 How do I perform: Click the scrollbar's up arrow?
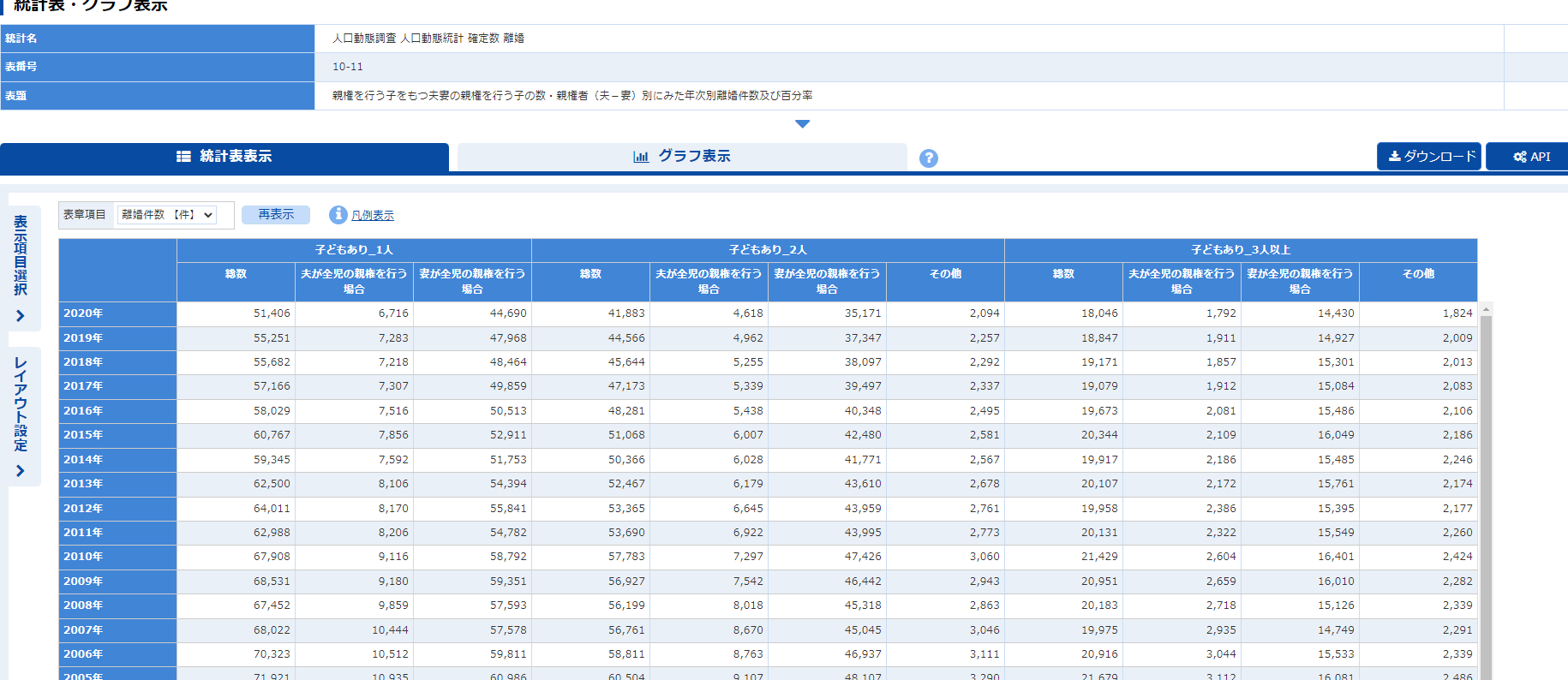coord(1487,308)
